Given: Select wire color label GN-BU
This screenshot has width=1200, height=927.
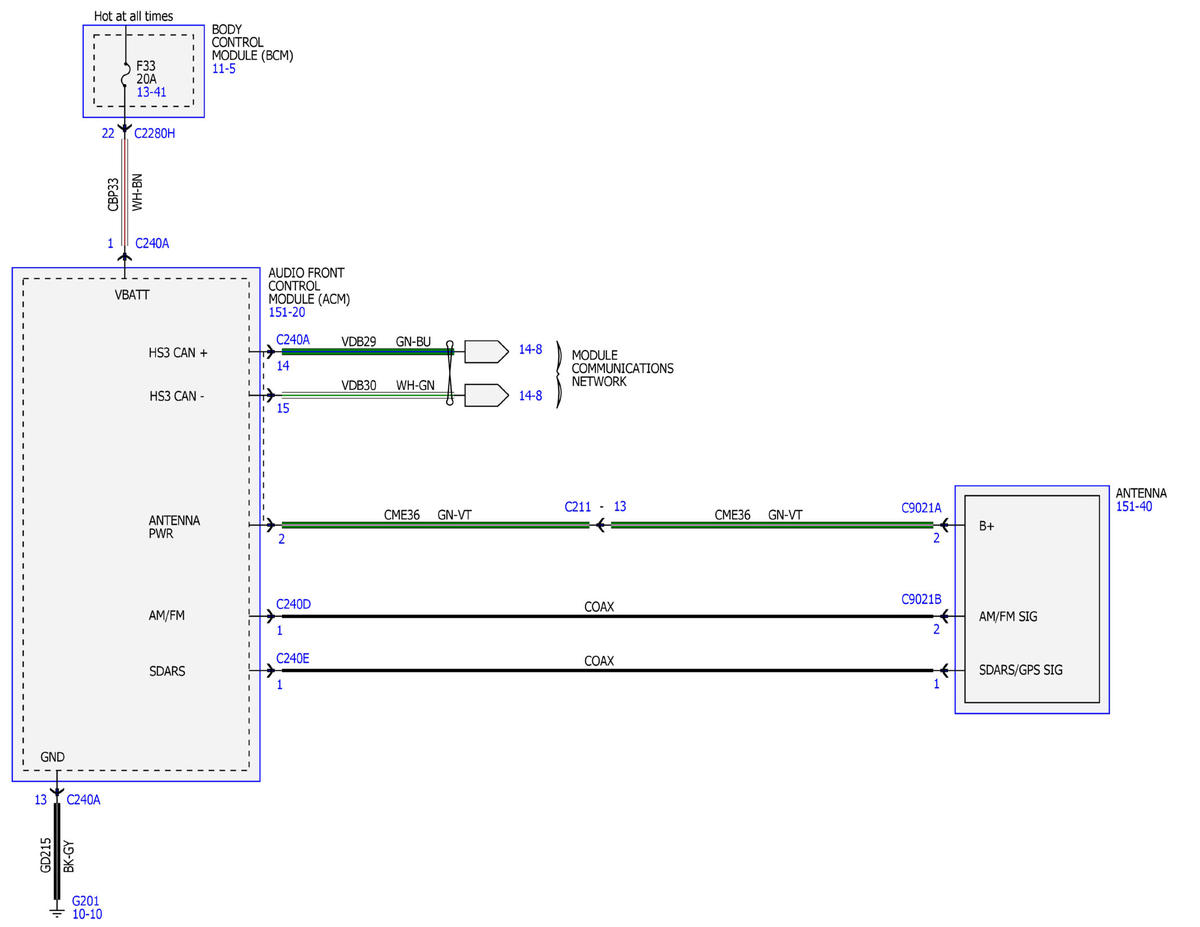Looking at the screenshot, I should (413, 342).
